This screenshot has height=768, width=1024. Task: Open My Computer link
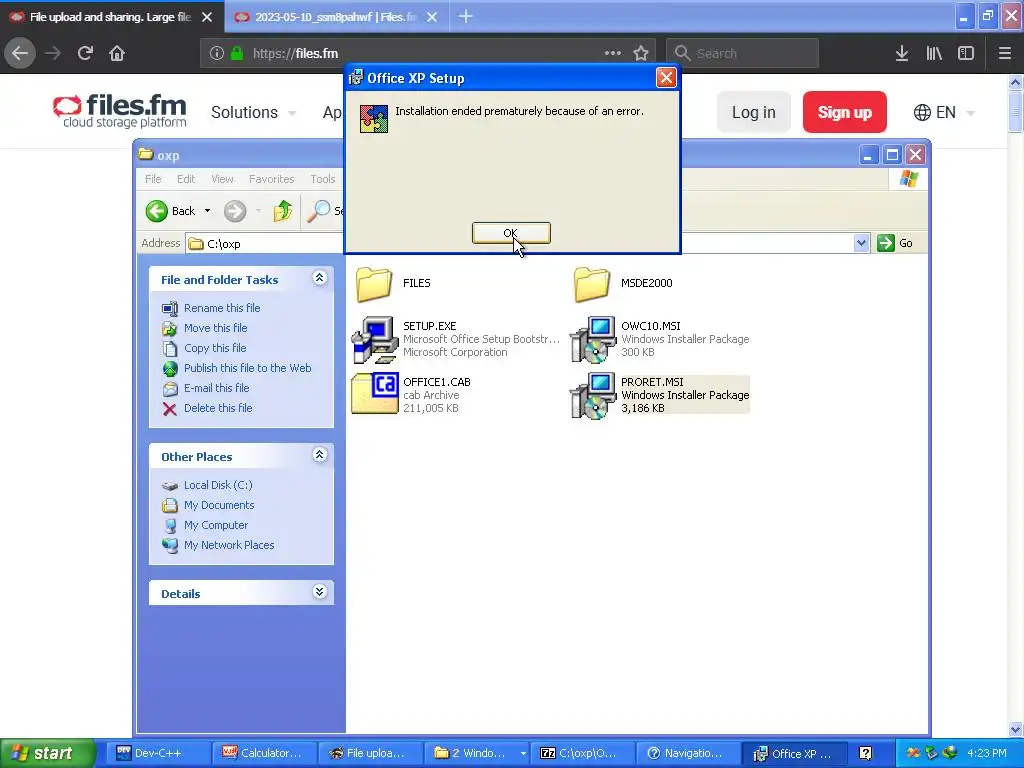(x=216, y=525)
